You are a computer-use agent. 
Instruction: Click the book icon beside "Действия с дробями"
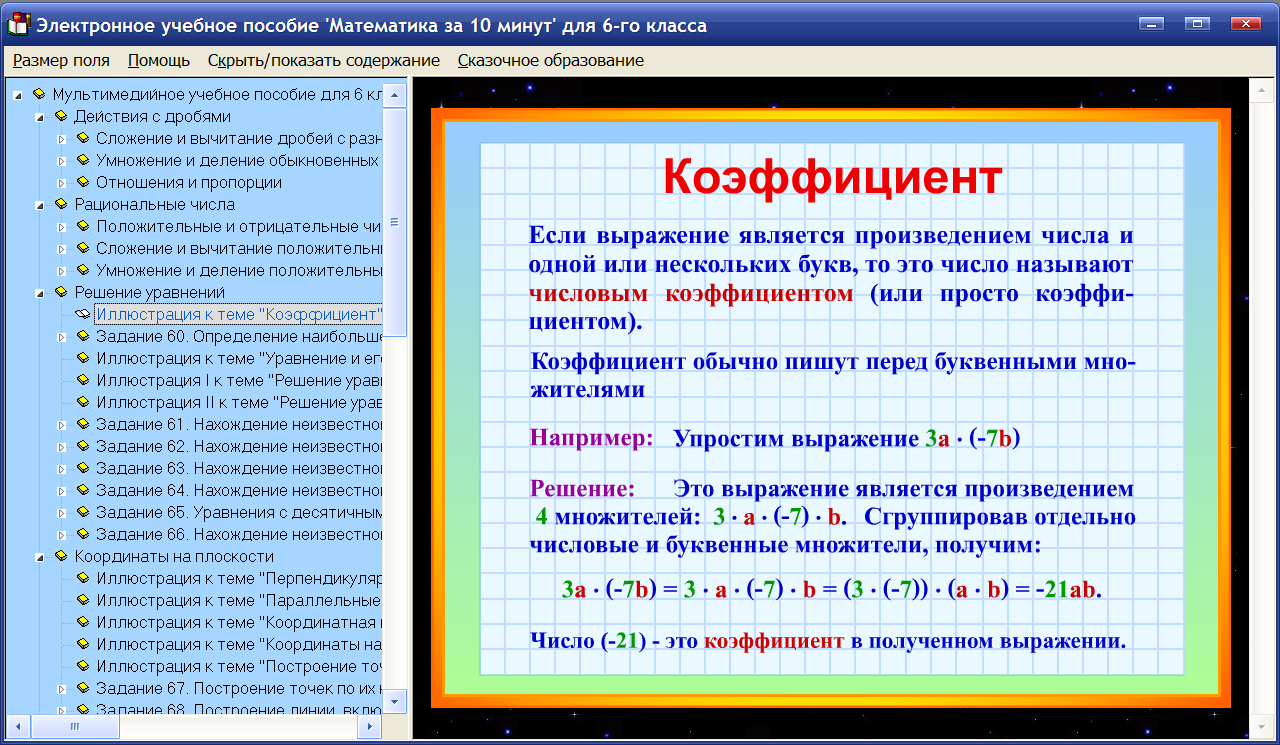click(62, 116)
